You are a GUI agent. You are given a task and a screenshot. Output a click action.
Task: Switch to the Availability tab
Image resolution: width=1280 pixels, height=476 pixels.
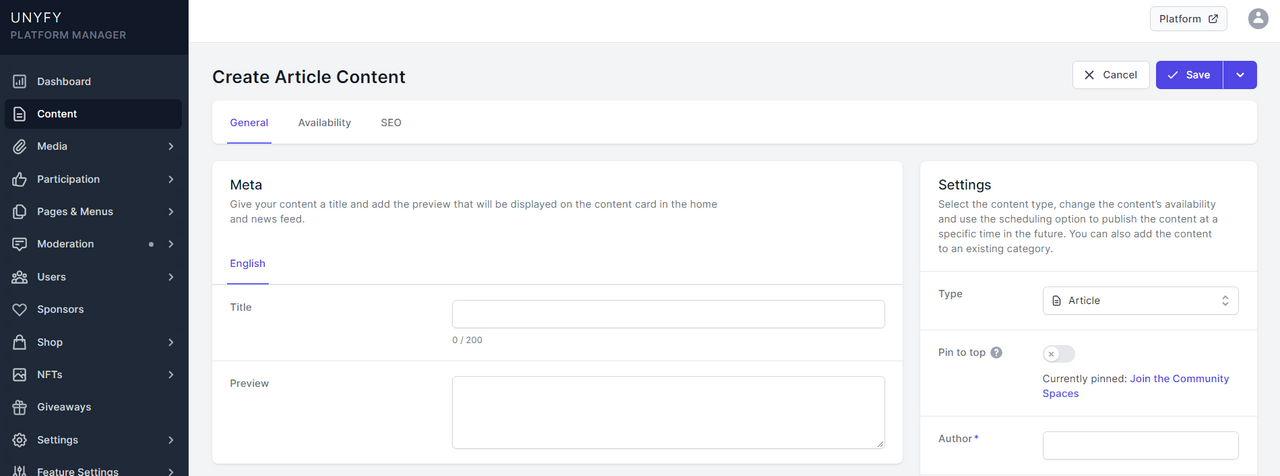point(324,123)
